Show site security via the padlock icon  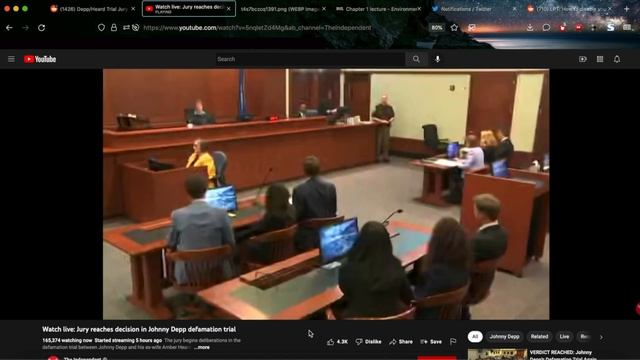114,28
